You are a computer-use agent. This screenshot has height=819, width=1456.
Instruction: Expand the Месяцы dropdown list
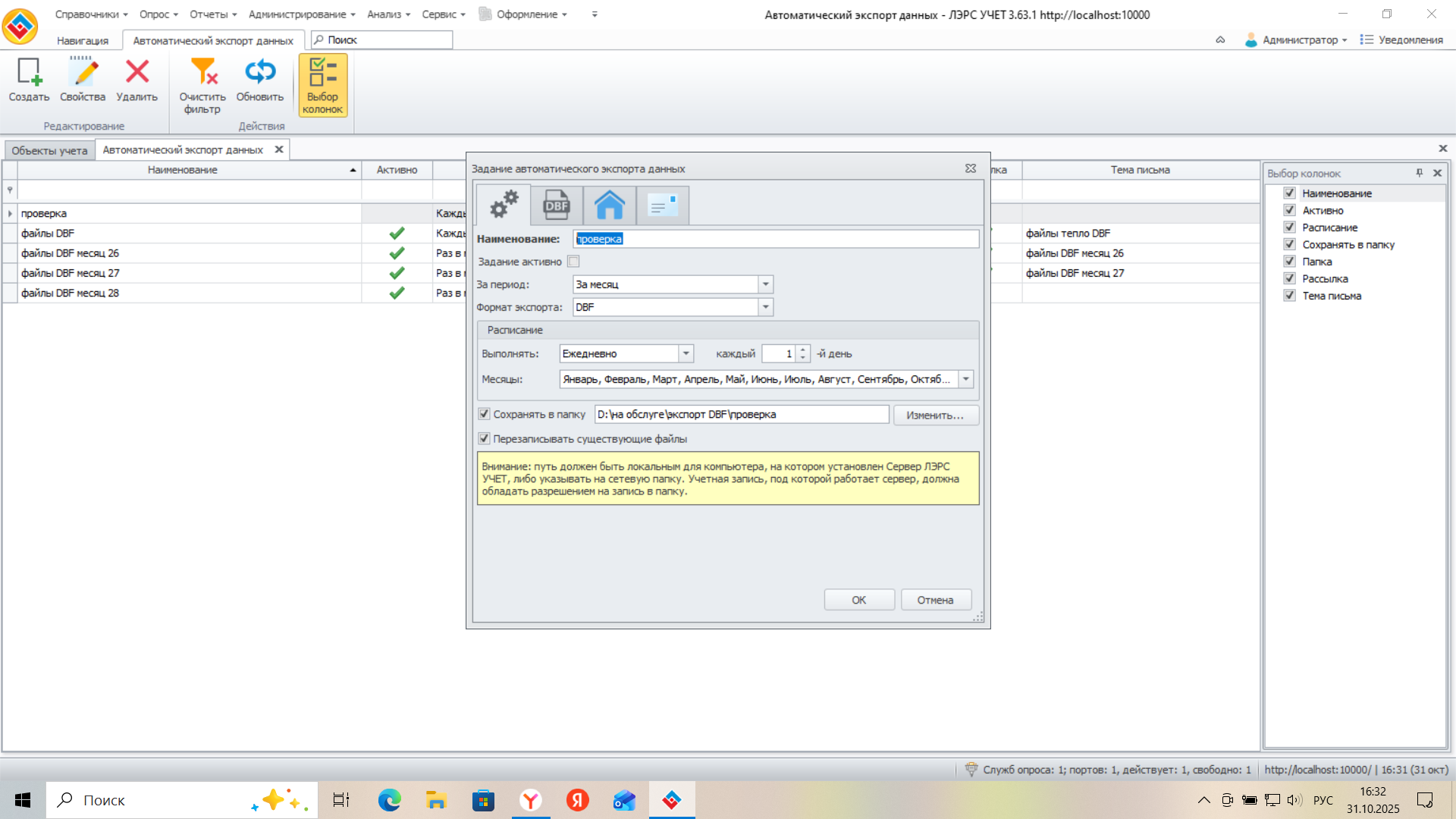click(x=965, y=379)
